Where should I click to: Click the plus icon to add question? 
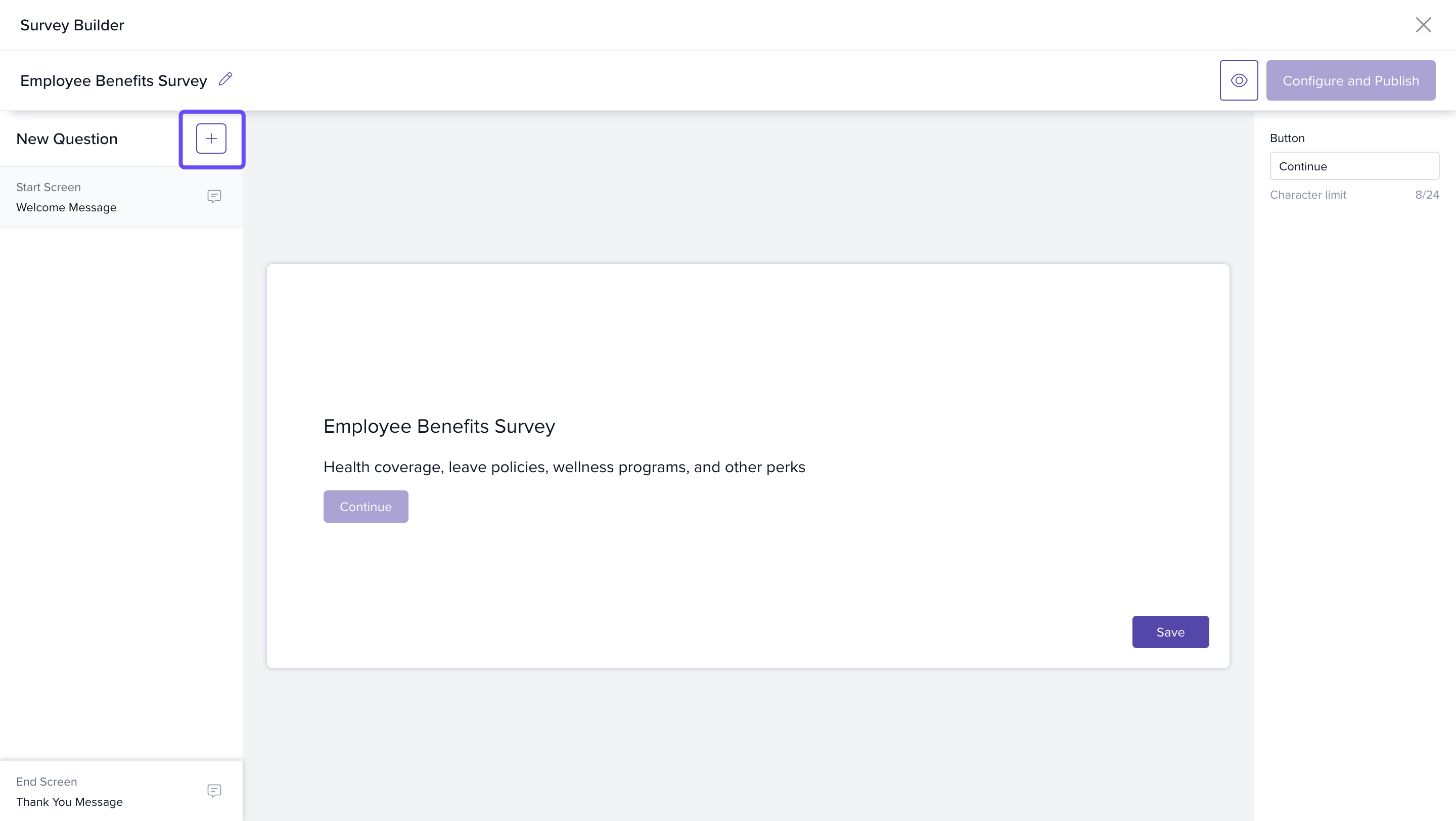(211, 139)
